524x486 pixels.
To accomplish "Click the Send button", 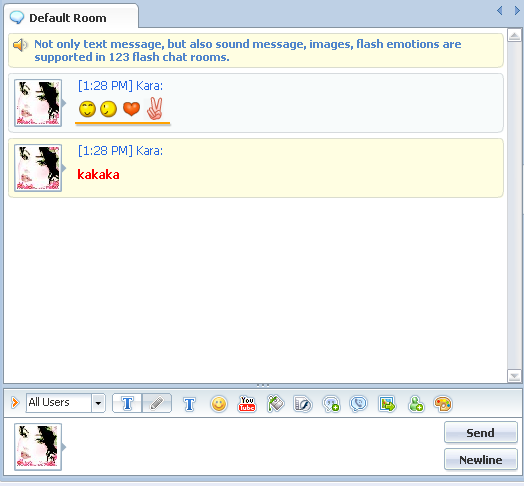I will [481, 433].
